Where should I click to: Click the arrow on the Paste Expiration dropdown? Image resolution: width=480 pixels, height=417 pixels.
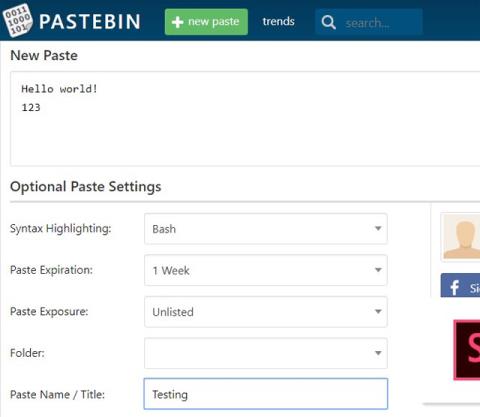tap(378, 270)
